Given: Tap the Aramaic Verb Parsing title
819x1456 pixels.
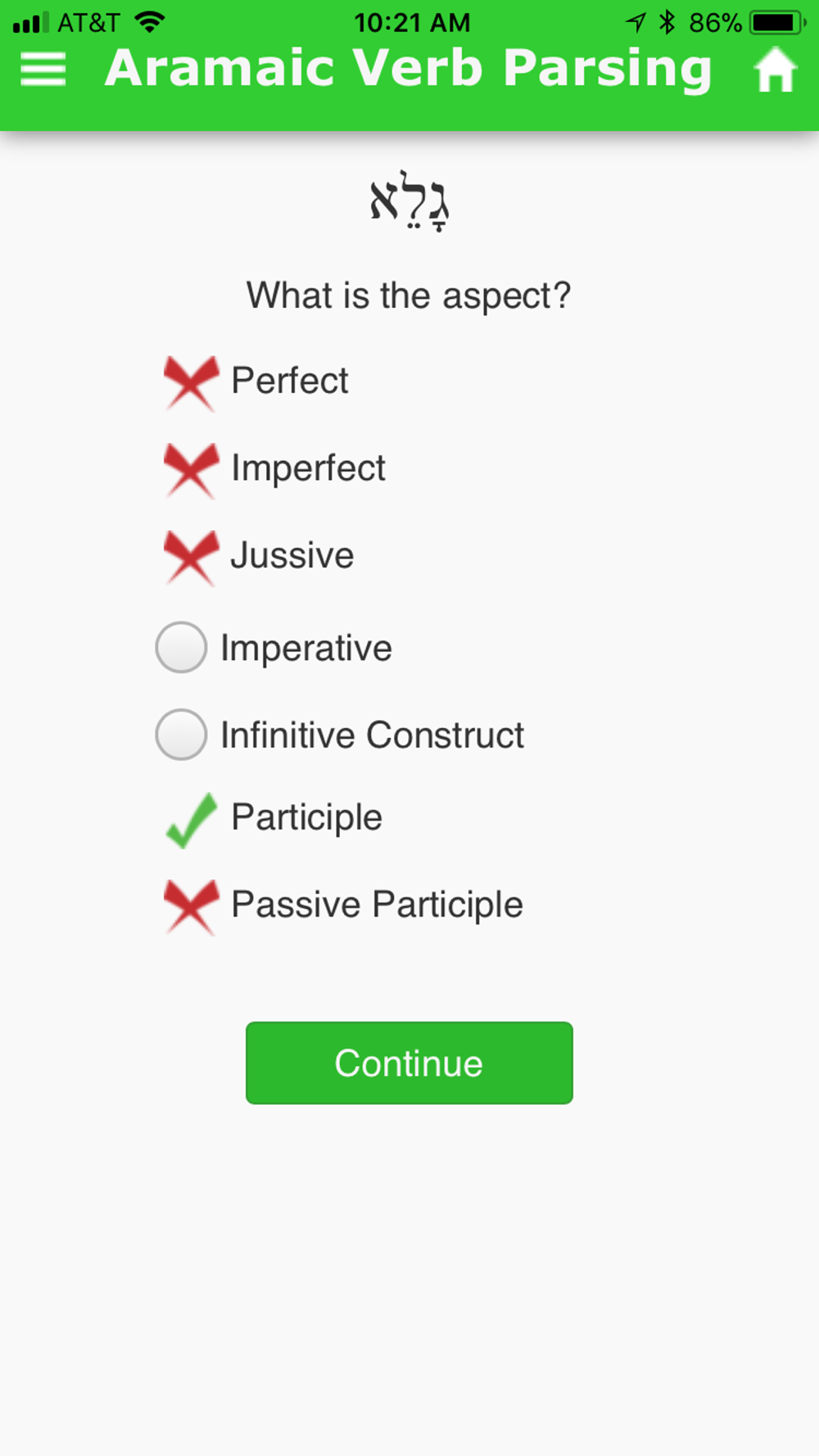Looking at the screenshot, I should tap(409, 68).
